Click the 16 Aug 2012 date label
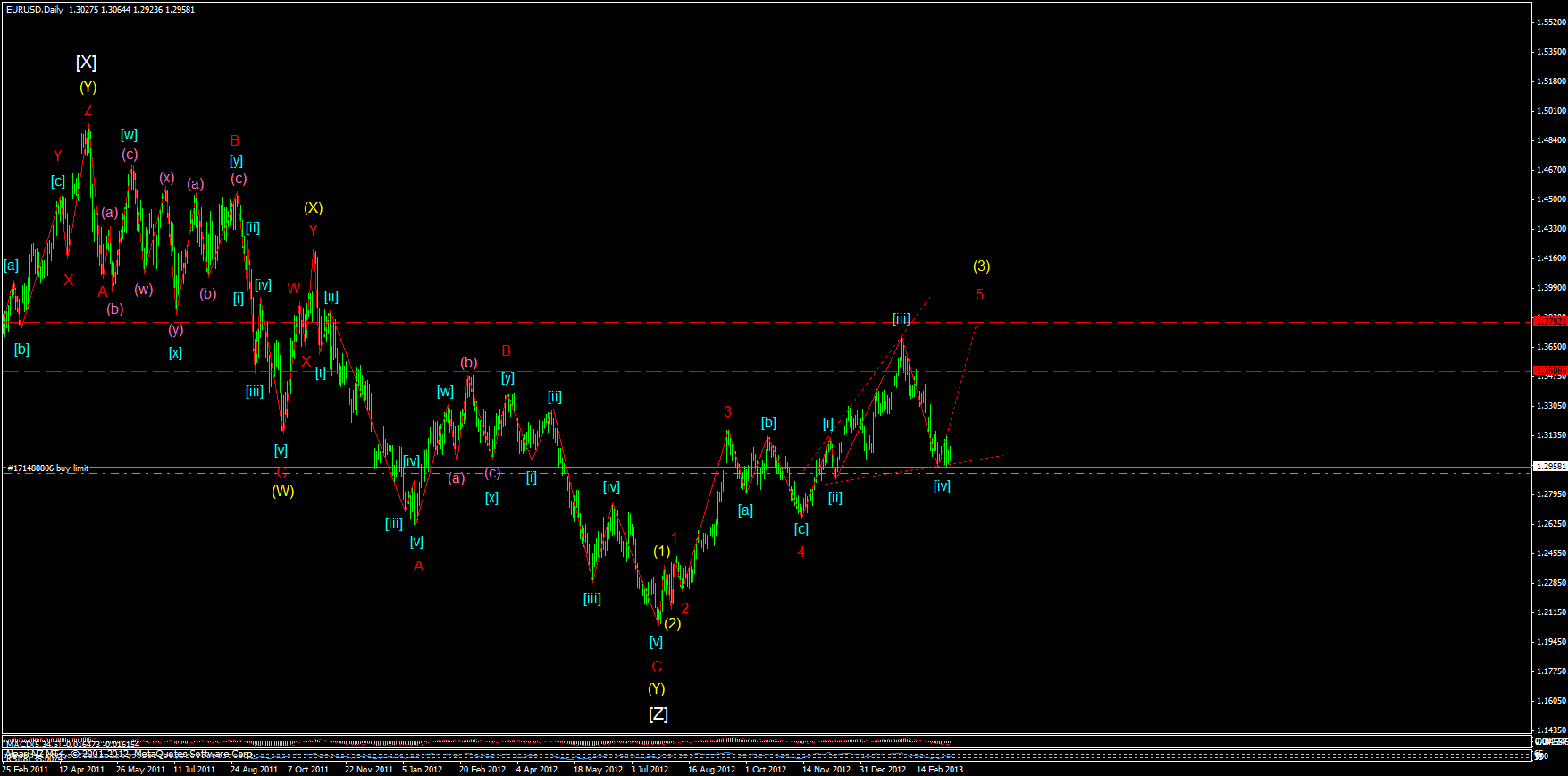Viewport: 1568px width, 776px height. coord(712,770)
